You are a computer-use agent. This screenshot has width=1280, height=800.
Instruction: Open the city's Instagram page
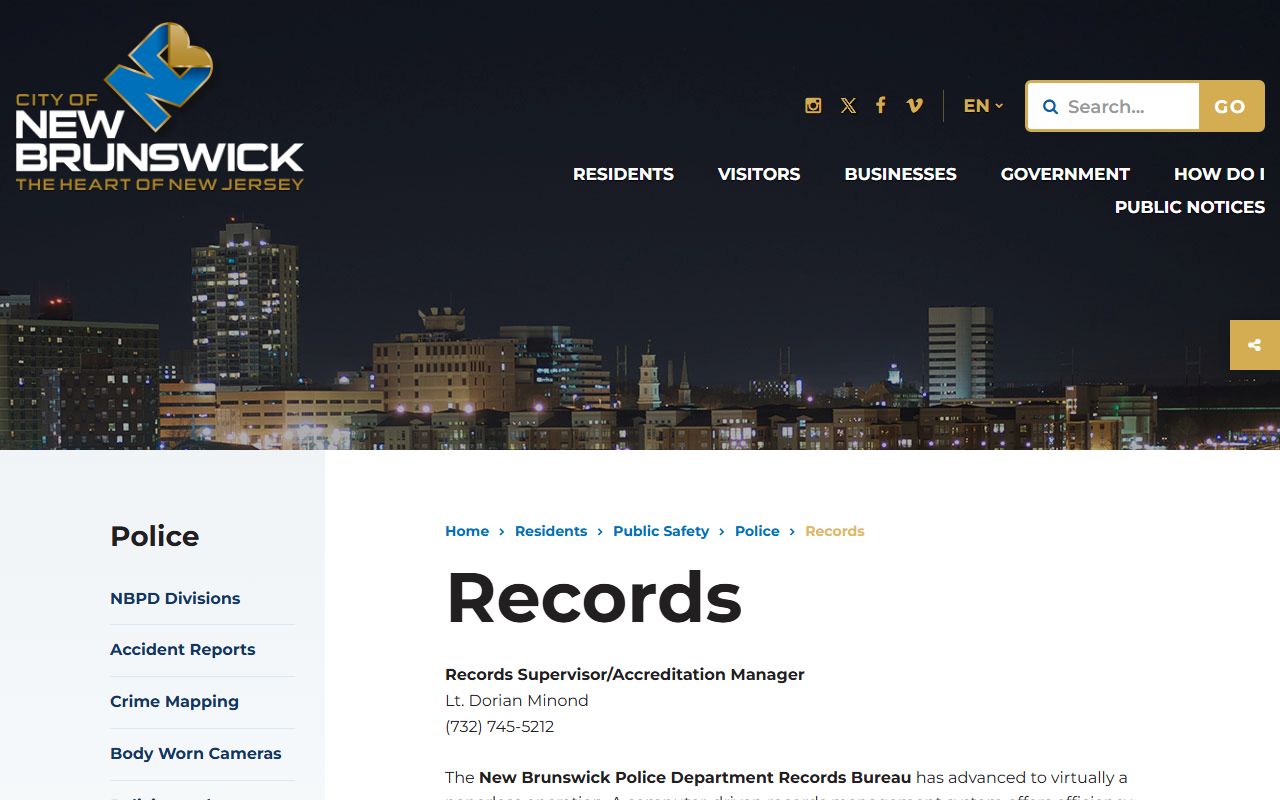click(813, 105)
